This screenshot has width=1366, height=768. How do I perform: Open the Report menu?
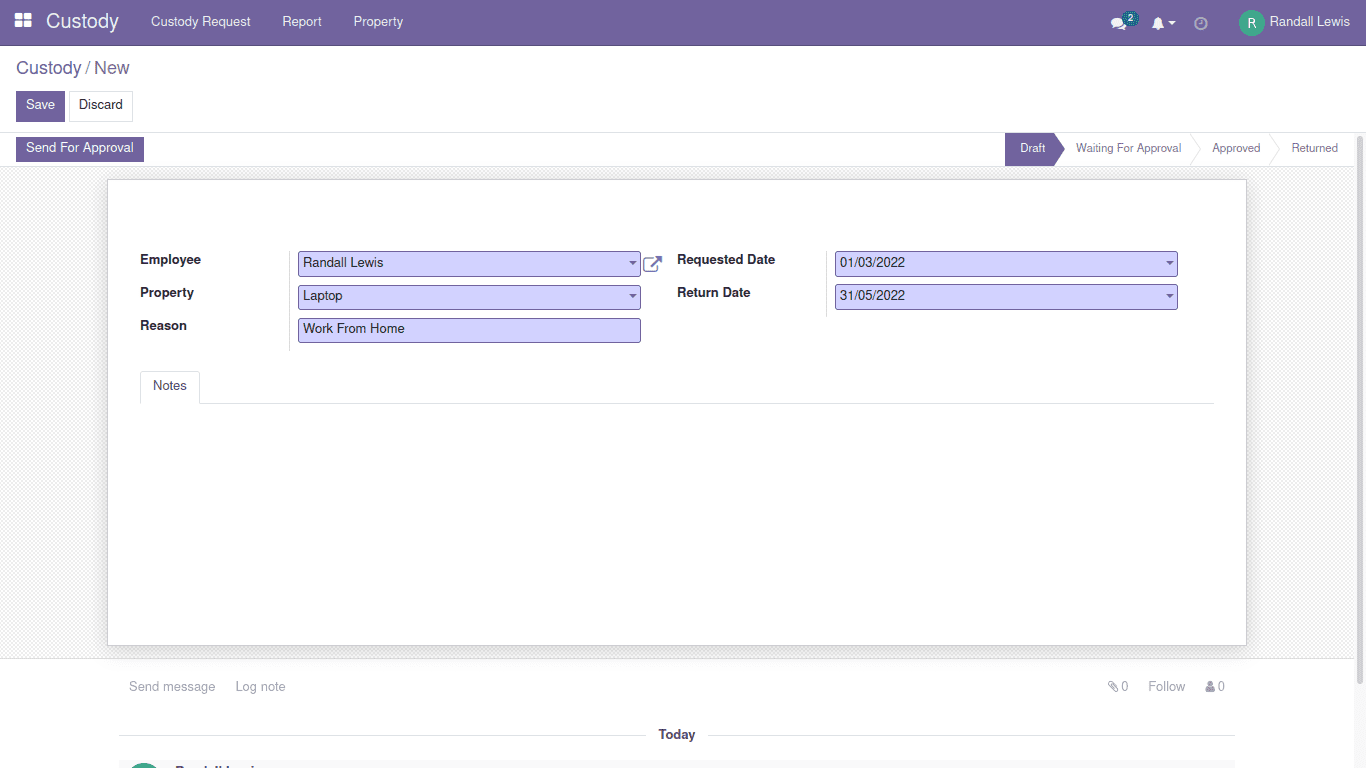click(301, 21)
